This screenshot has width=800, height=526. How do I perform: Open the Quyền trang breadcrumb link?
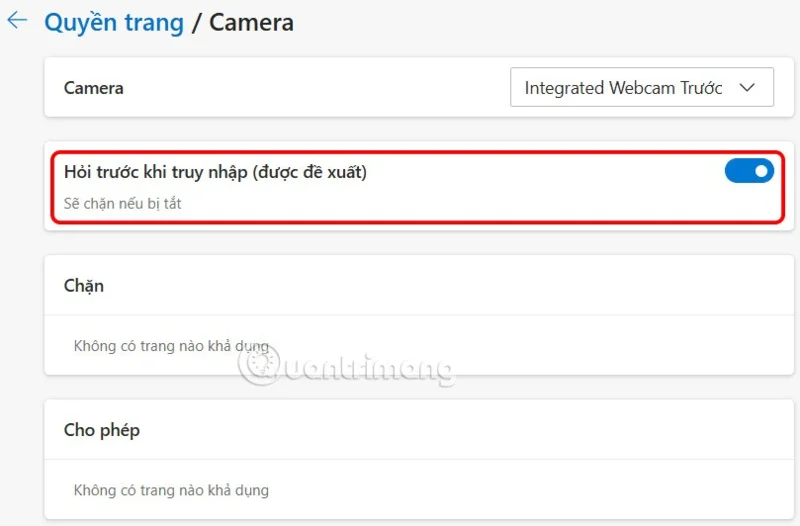click(114, 22)
